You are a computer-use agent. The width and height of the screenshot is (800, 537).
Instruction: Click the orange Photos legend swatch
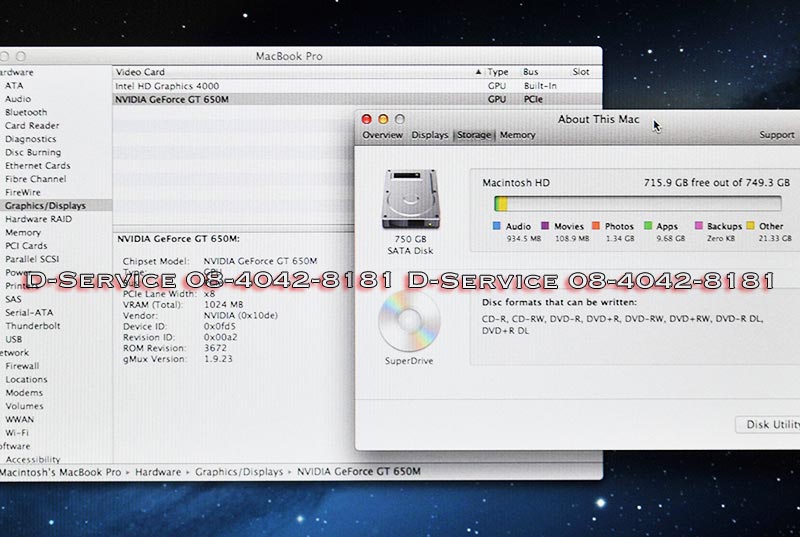(x=595, y=226)
